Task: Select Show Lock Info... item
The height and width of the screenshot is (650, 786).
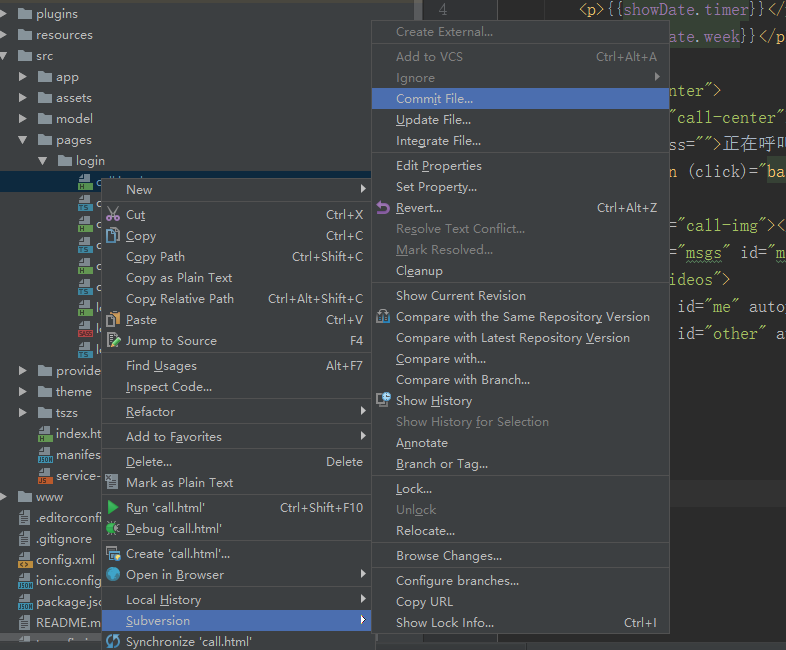Action: pyautogui.click(x=520, y=622)
